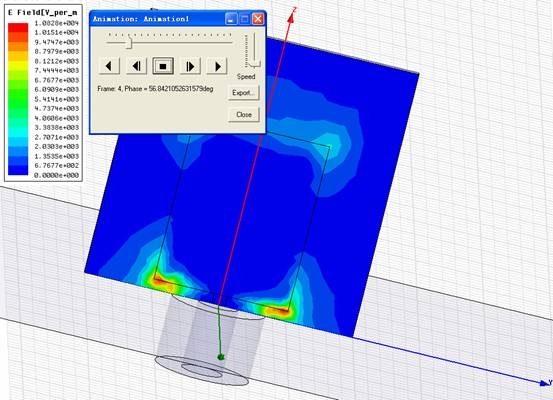
Task: Click the Animation: Animation1 title bar
Action: 157,19
